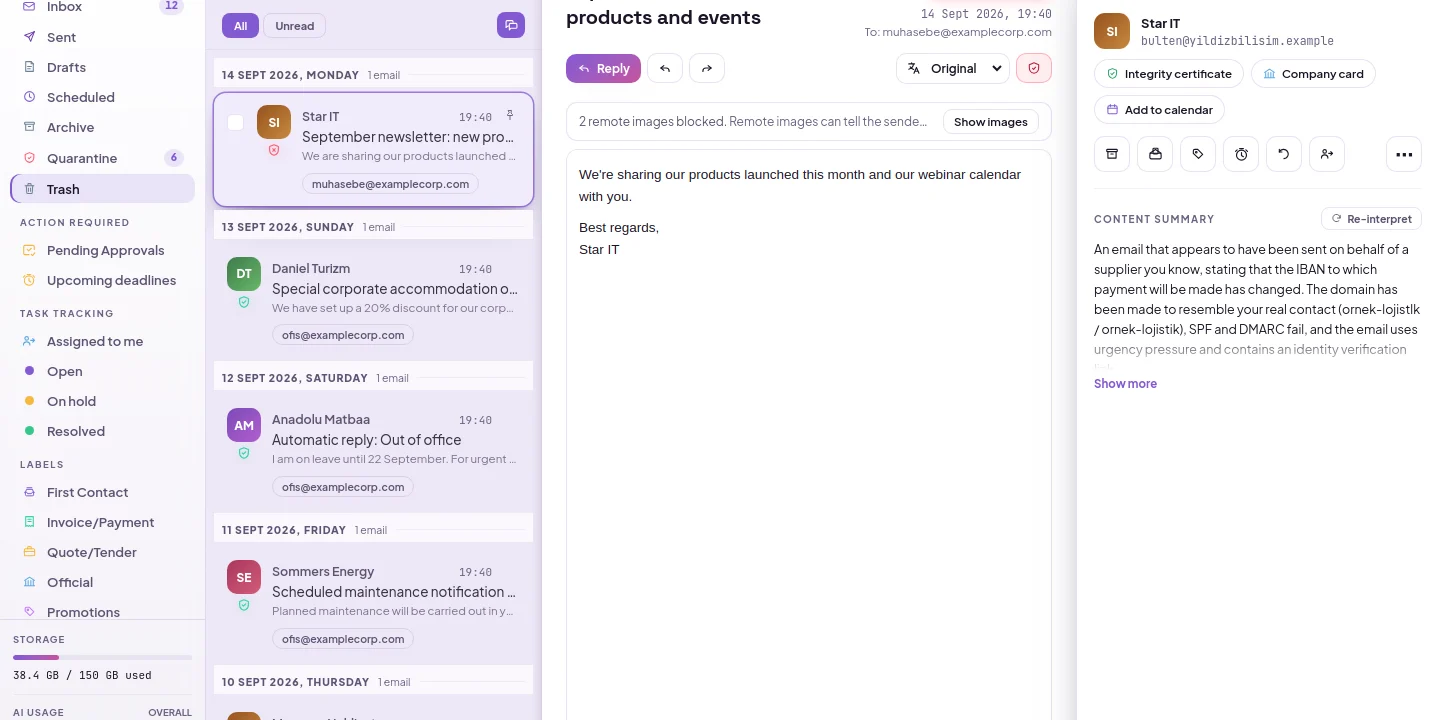The image size is (1440, 720).
Task: Click the green shield under Sommers Energy avatar
Action: point(244,605)
